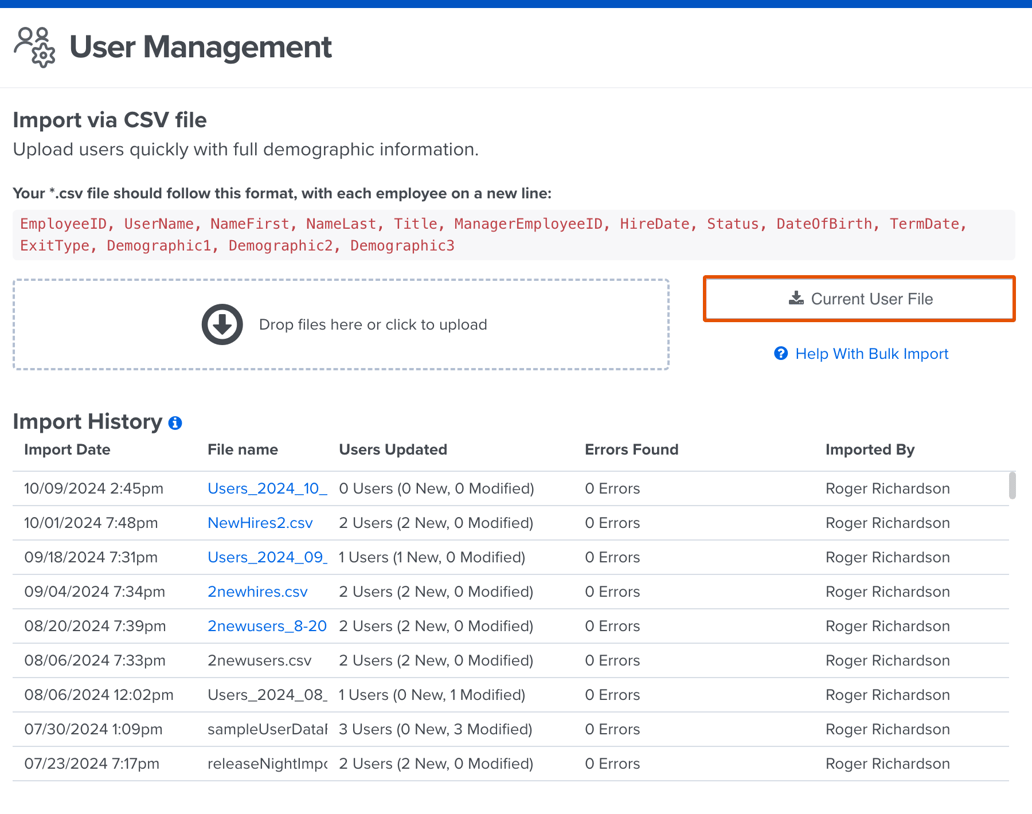
Task: Click Roger Richardson in the first row
Action: 887,488
